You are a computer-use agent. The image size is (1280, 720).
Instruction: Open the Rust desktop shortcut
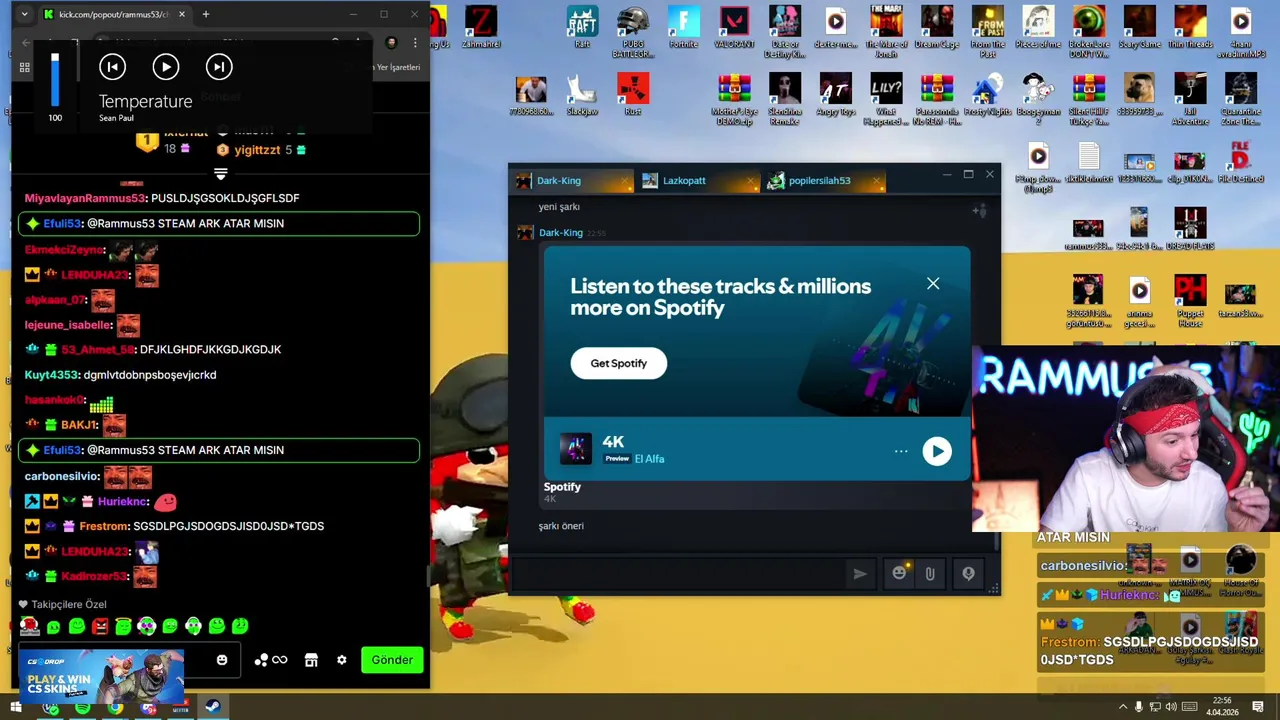coord(632,95)
